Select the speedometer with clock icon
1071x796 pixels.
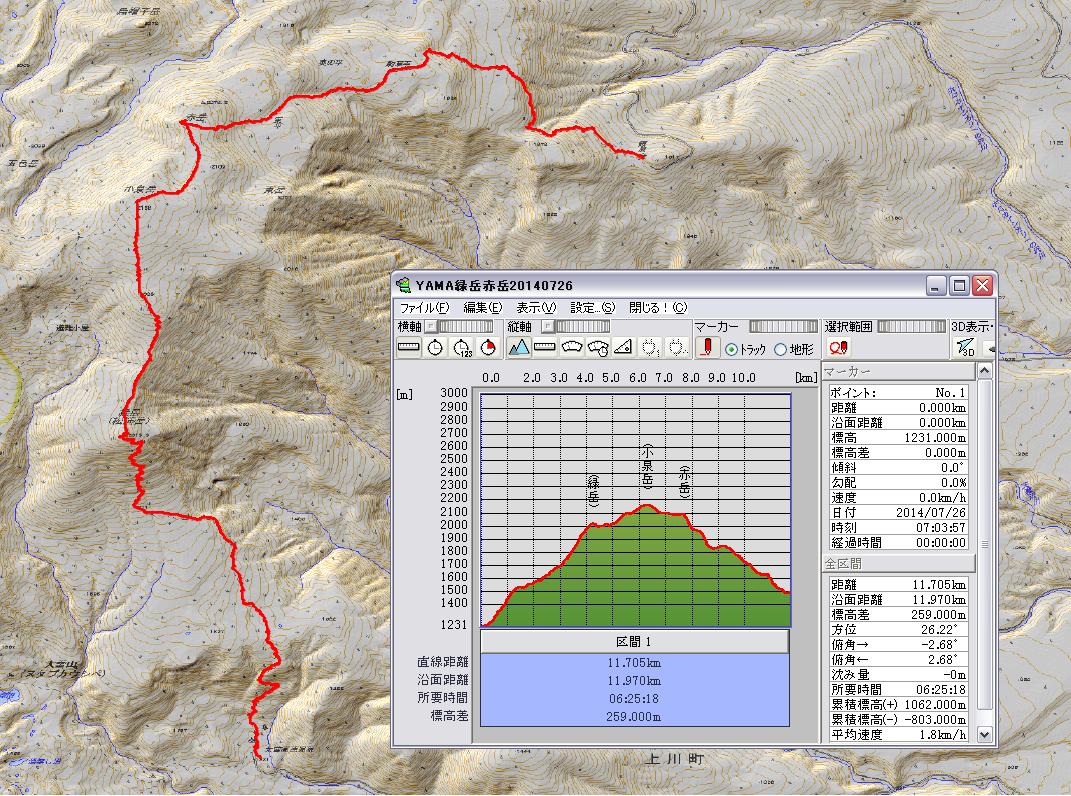[x=598, y=348]
